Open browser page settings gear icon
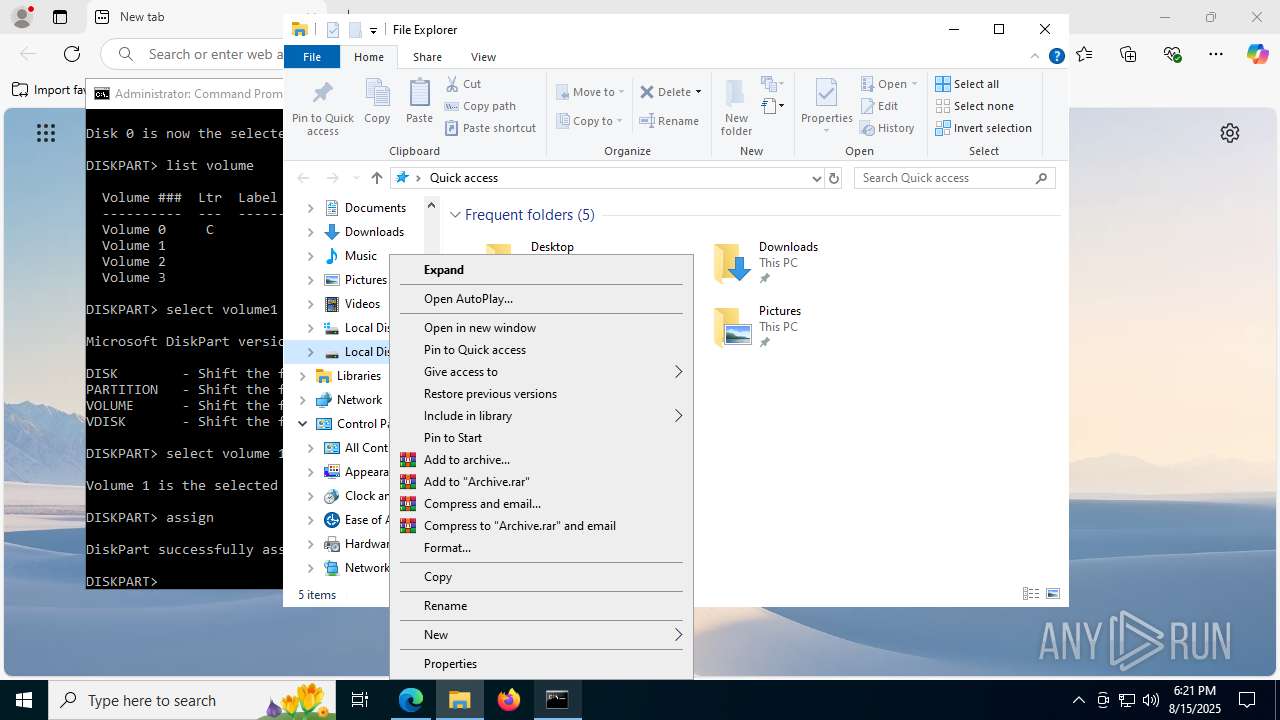1280x720 pixels. [1230, 133]
